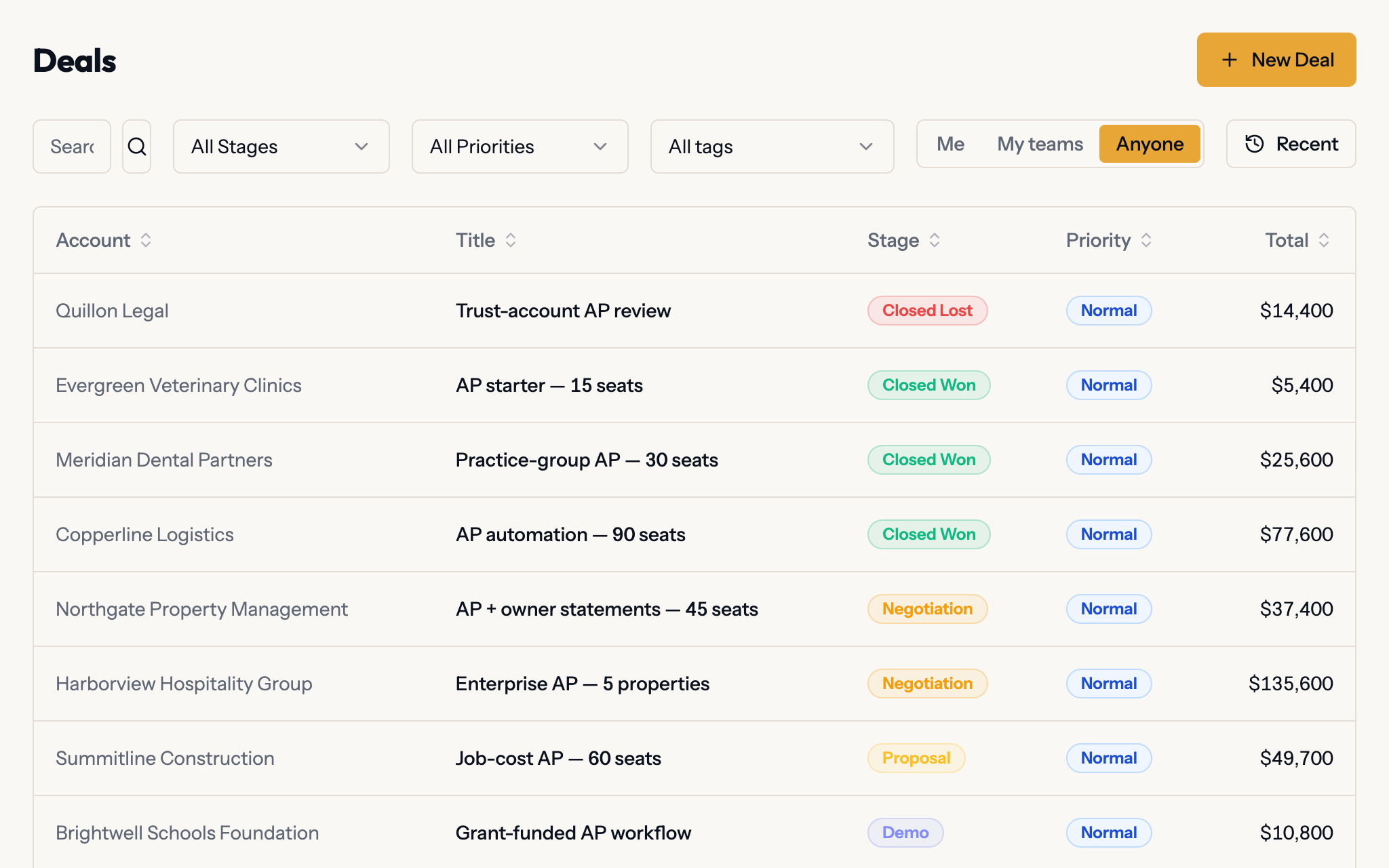The width and height of the screenshot is (1389, 868).
Task: Select the My teams owner filter
Action: click(x=1040, y=144)
